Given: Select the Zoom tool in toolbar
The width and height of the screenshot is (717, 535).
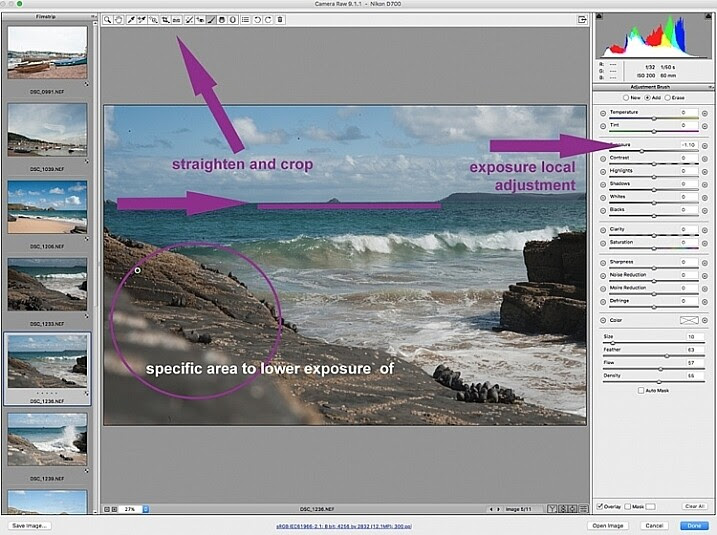Looking at the screenshot, I should pyautogui.click(x=107, y=20).
